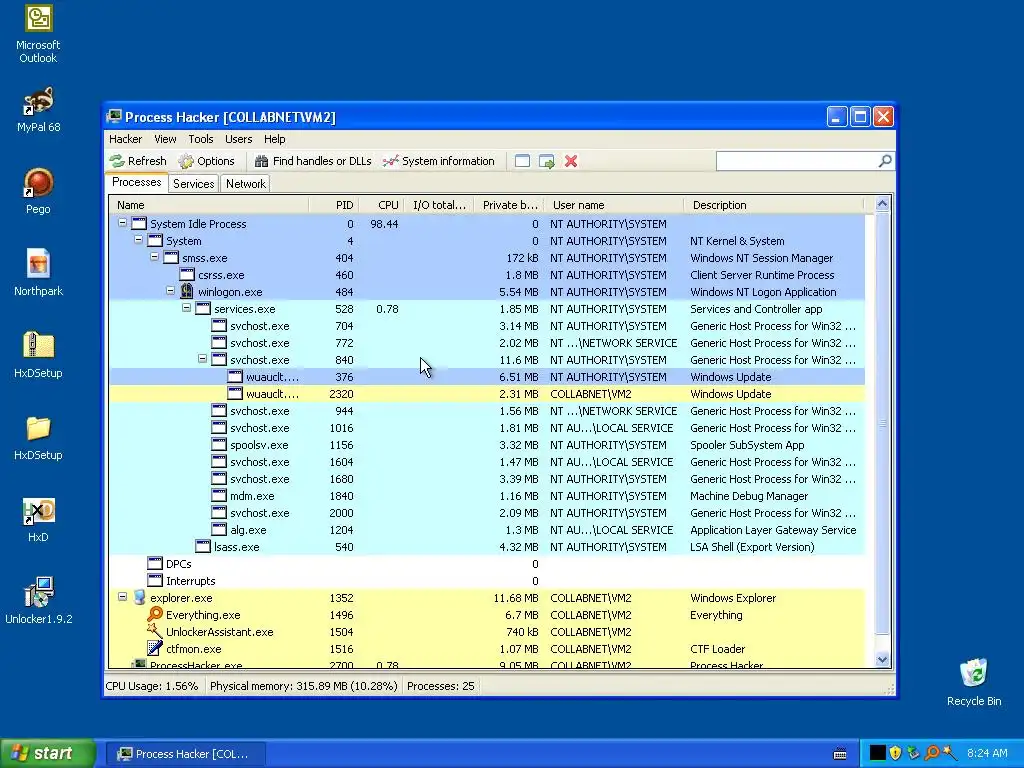Switch to the Network tab
Screen dimensions: 1024x768
(x=246, y=184)
